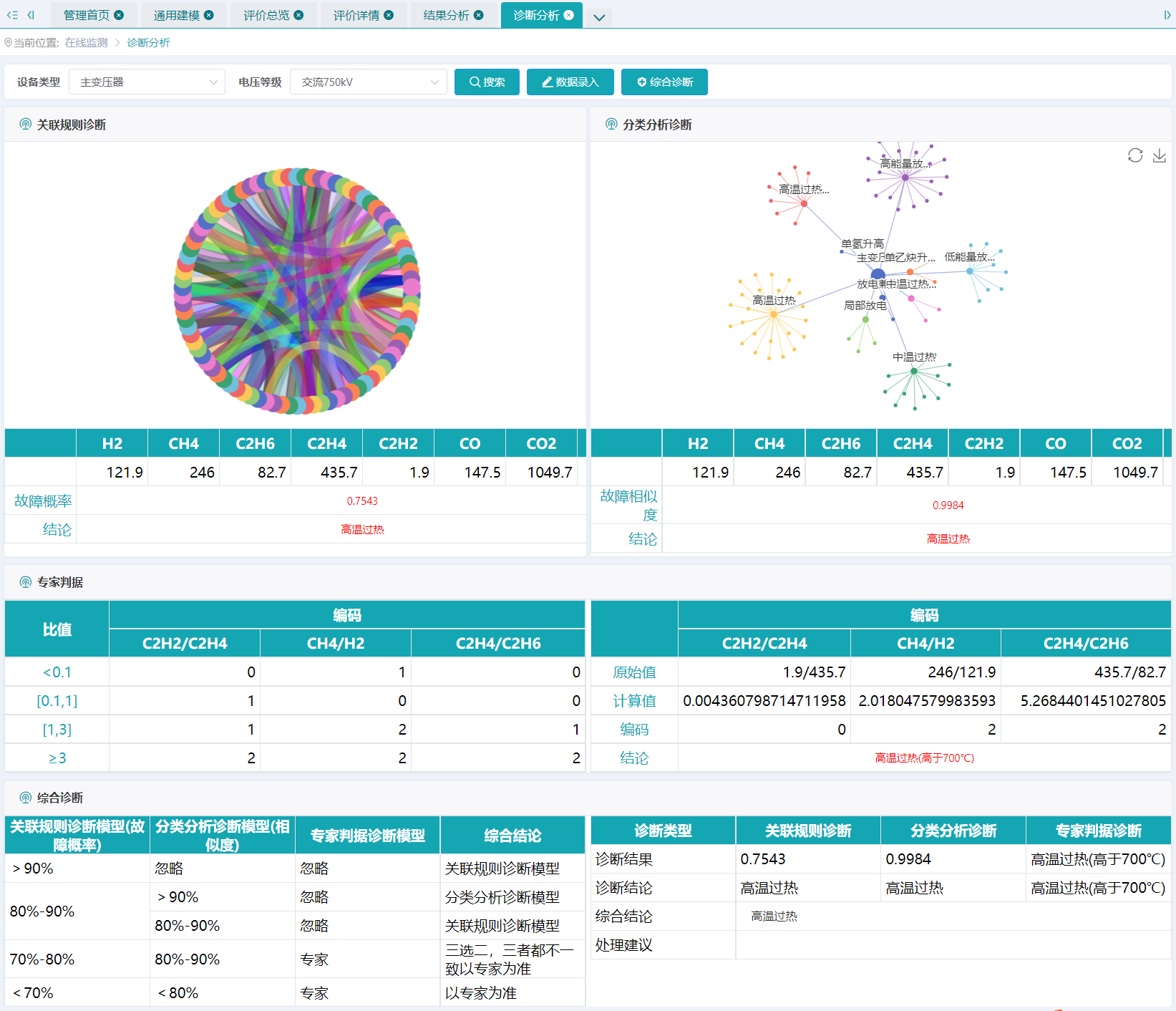This screenshot has width=1176, height=1011.
Task: Close the 管理首页 tab
Action: [x=119, y=15]
